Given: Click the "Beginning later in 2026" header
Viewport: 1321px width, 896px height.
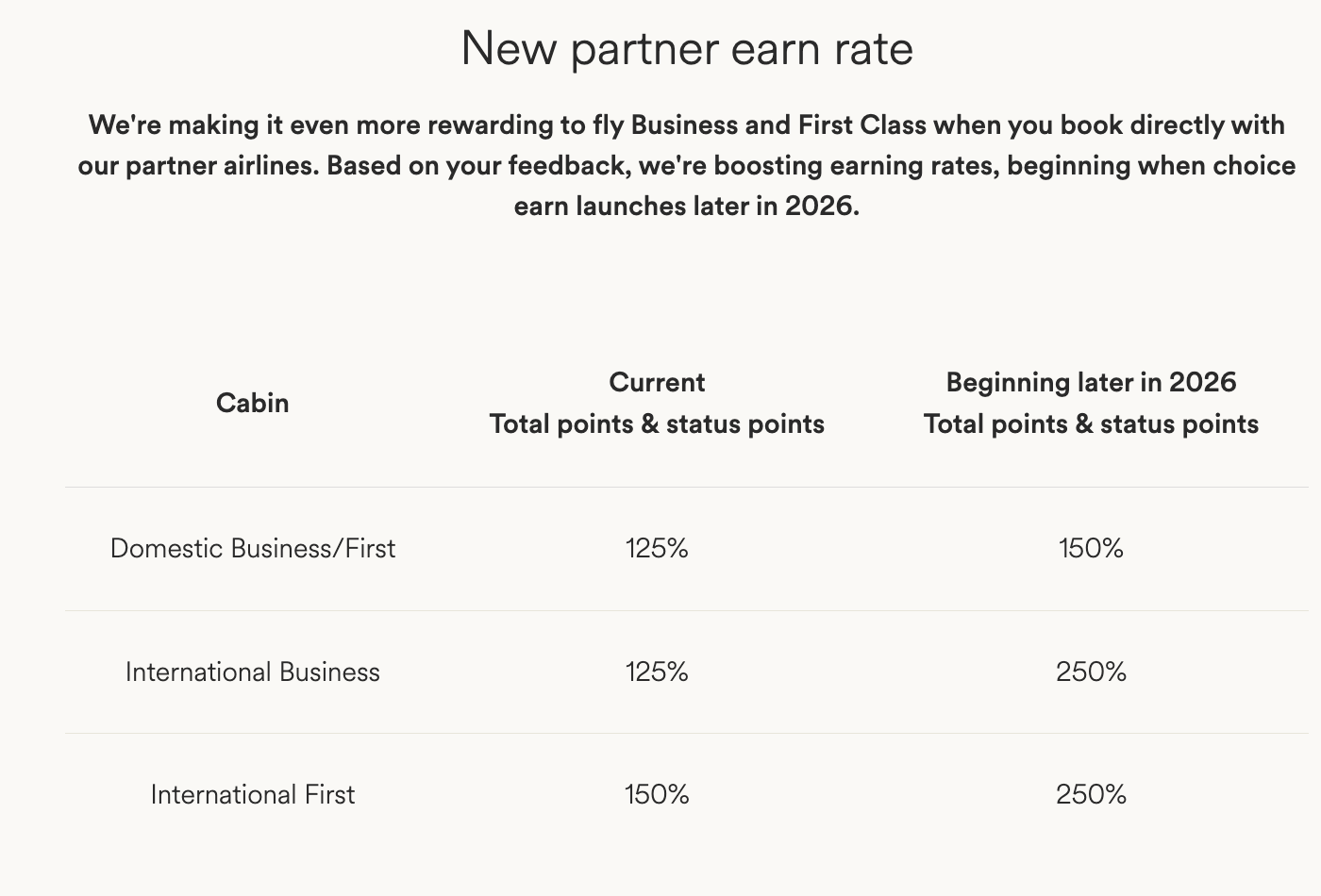Looking at the screenshot, I should [x=1091, y=382].
